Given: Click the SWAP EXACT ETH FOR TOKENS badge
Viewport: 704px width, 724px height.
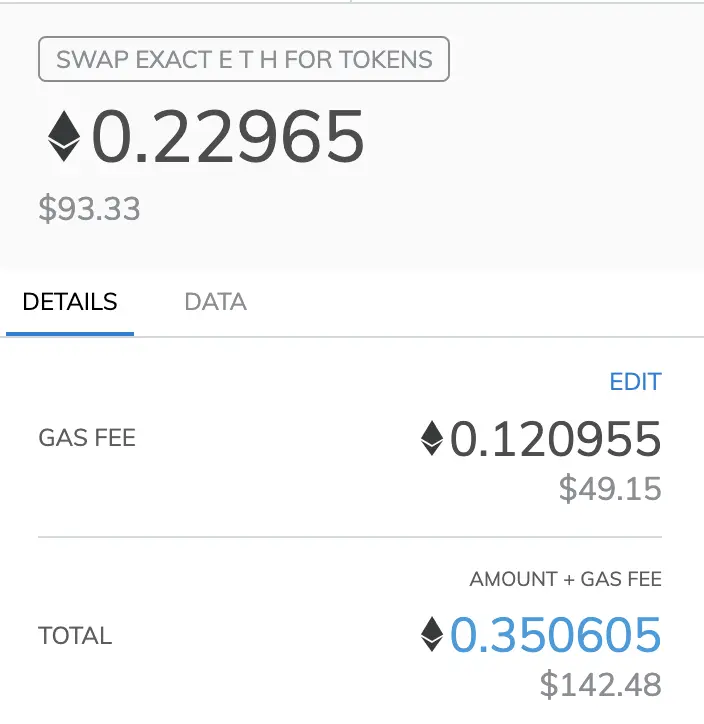Looking at the screenshot, I should click(x=244, y=59).
